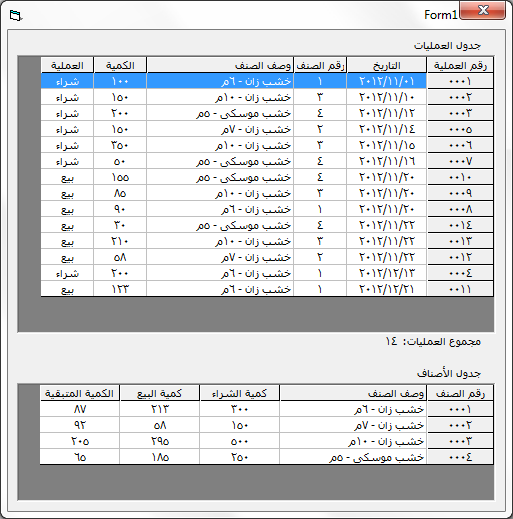
Task: Select operation row header ٠٠٠٢
Action: 460,97
